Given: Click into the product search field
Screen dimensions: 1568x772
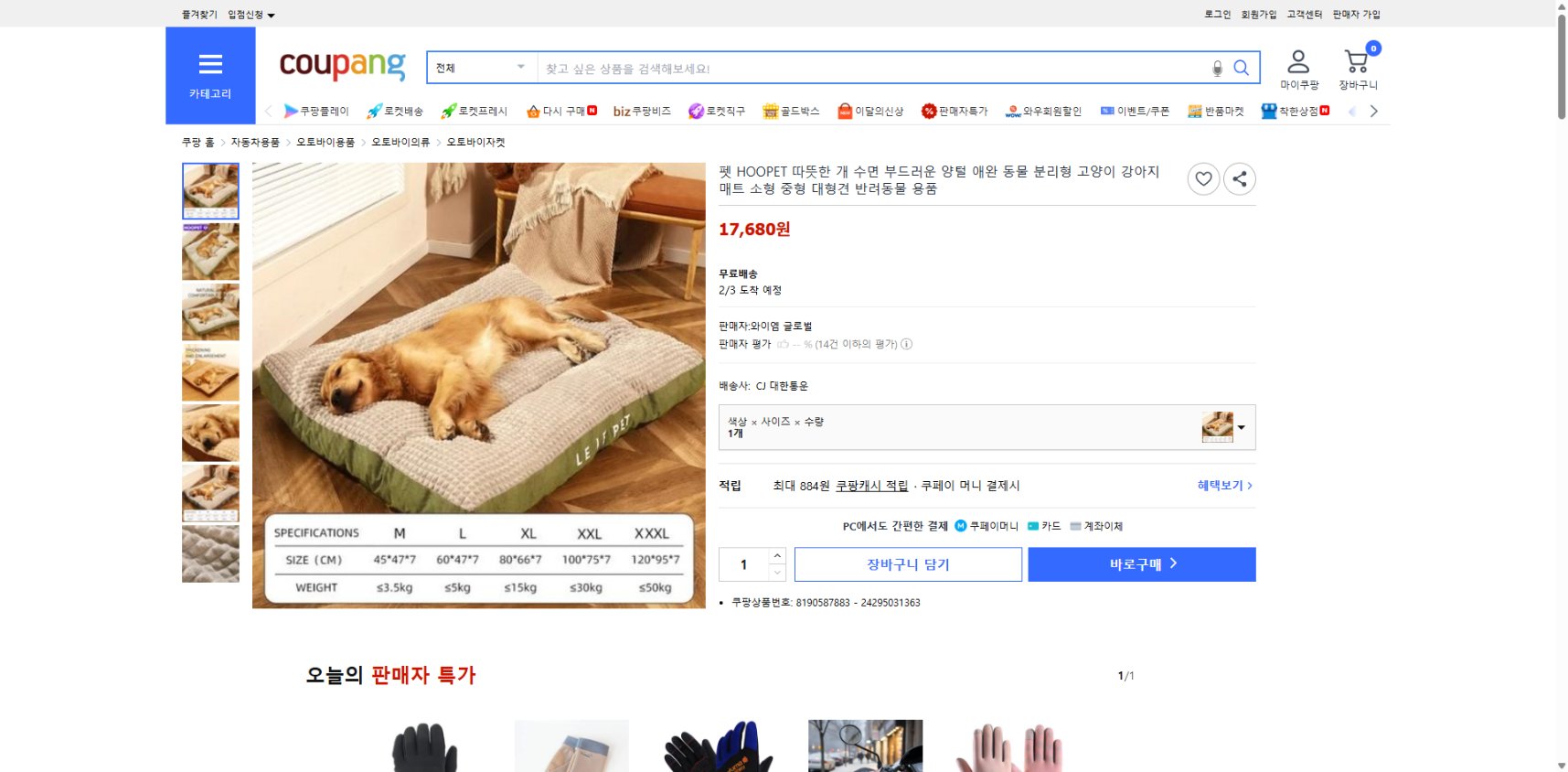Looking at the screenshot, I should point(873,68).
